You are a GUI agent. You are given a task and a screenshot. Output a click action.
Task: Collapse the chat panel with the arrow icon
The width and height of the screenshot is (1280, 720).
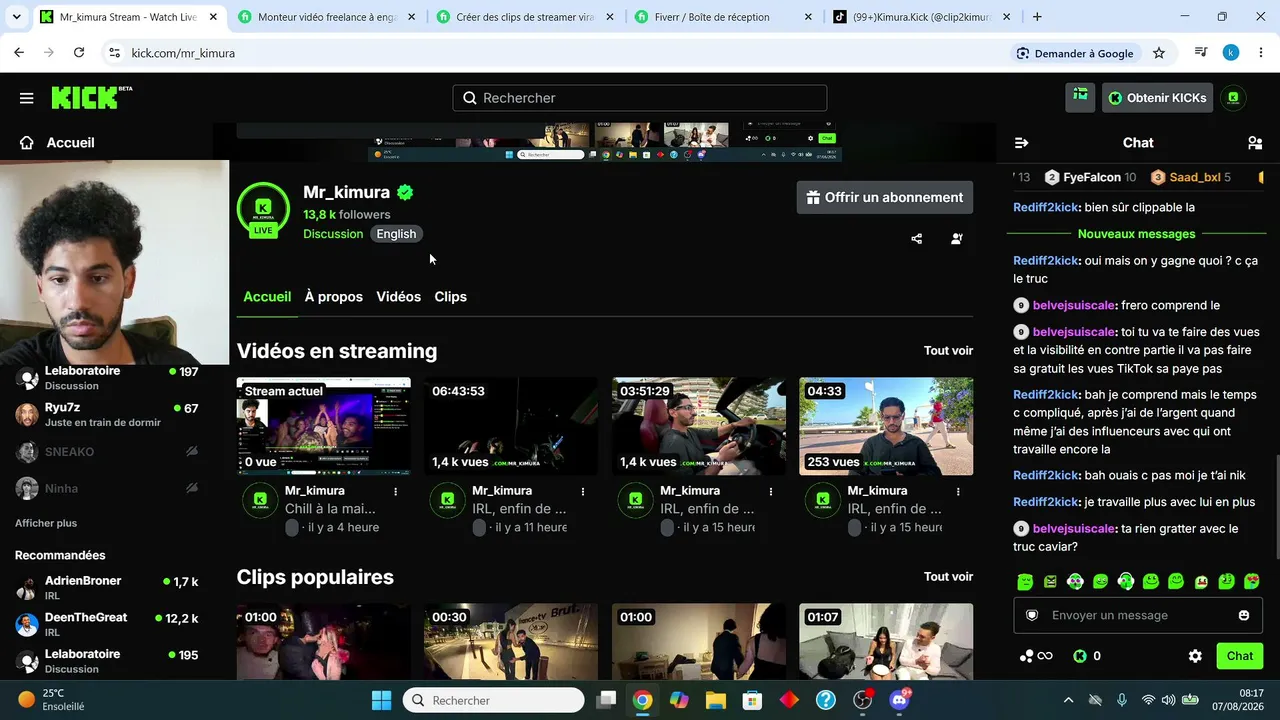[1021, 143]
